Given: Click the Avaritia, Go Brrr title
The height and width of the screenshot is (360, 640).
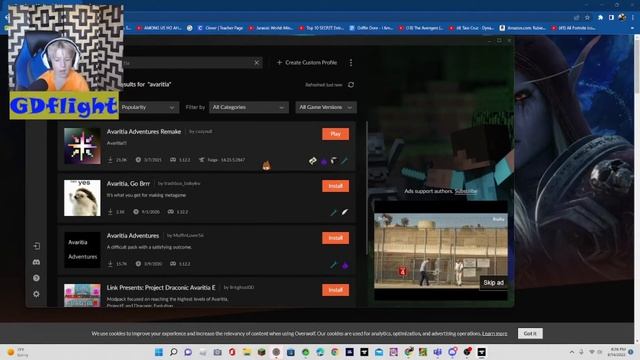Looking at the screenshot, I should click(128, 184).
